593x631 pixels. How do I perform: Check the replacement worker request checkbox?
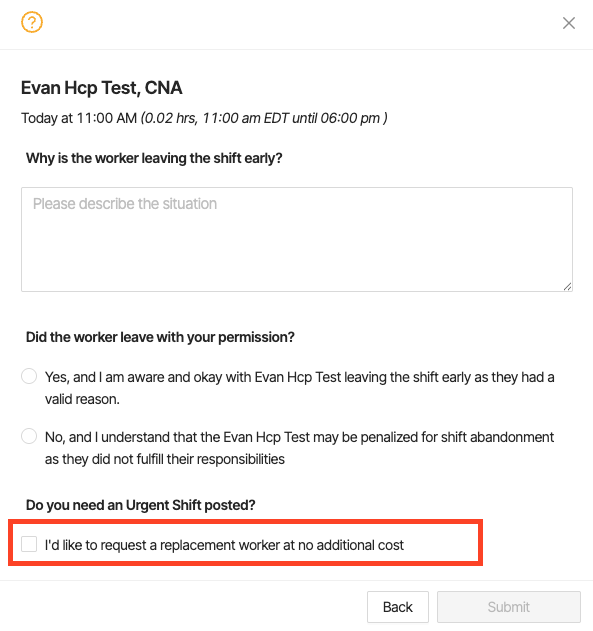point(29,544)
